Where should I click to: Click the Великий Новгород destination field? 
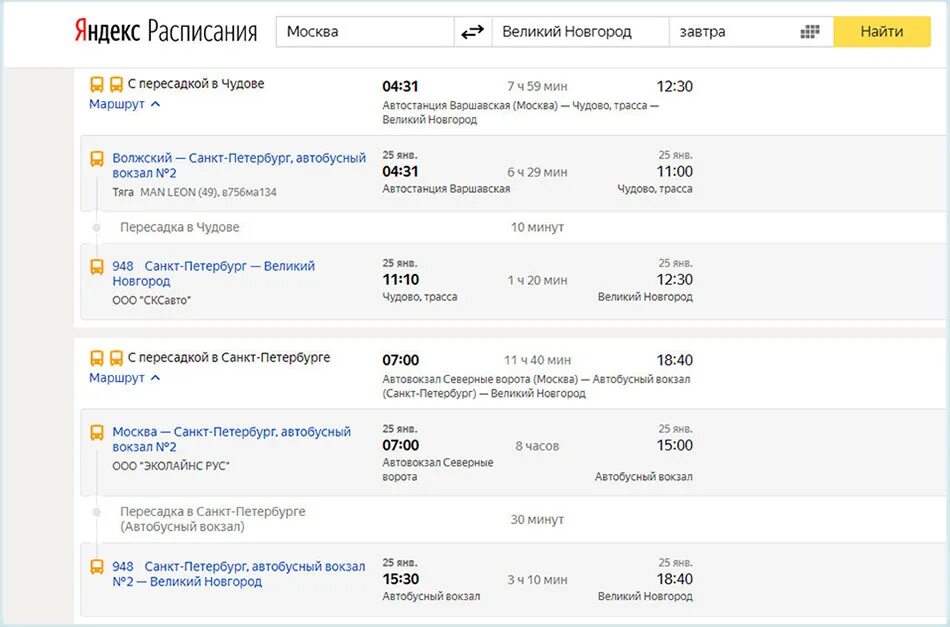point(580,32)
